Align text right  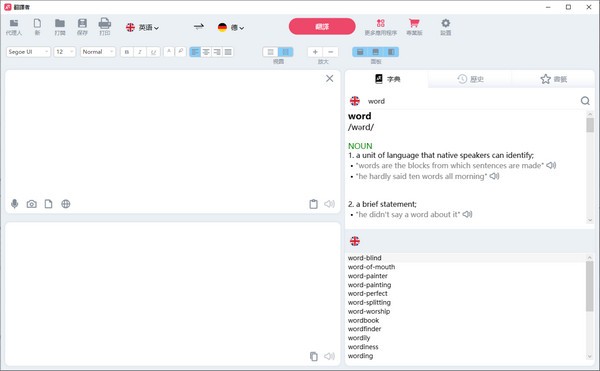(x=217, y=52)
